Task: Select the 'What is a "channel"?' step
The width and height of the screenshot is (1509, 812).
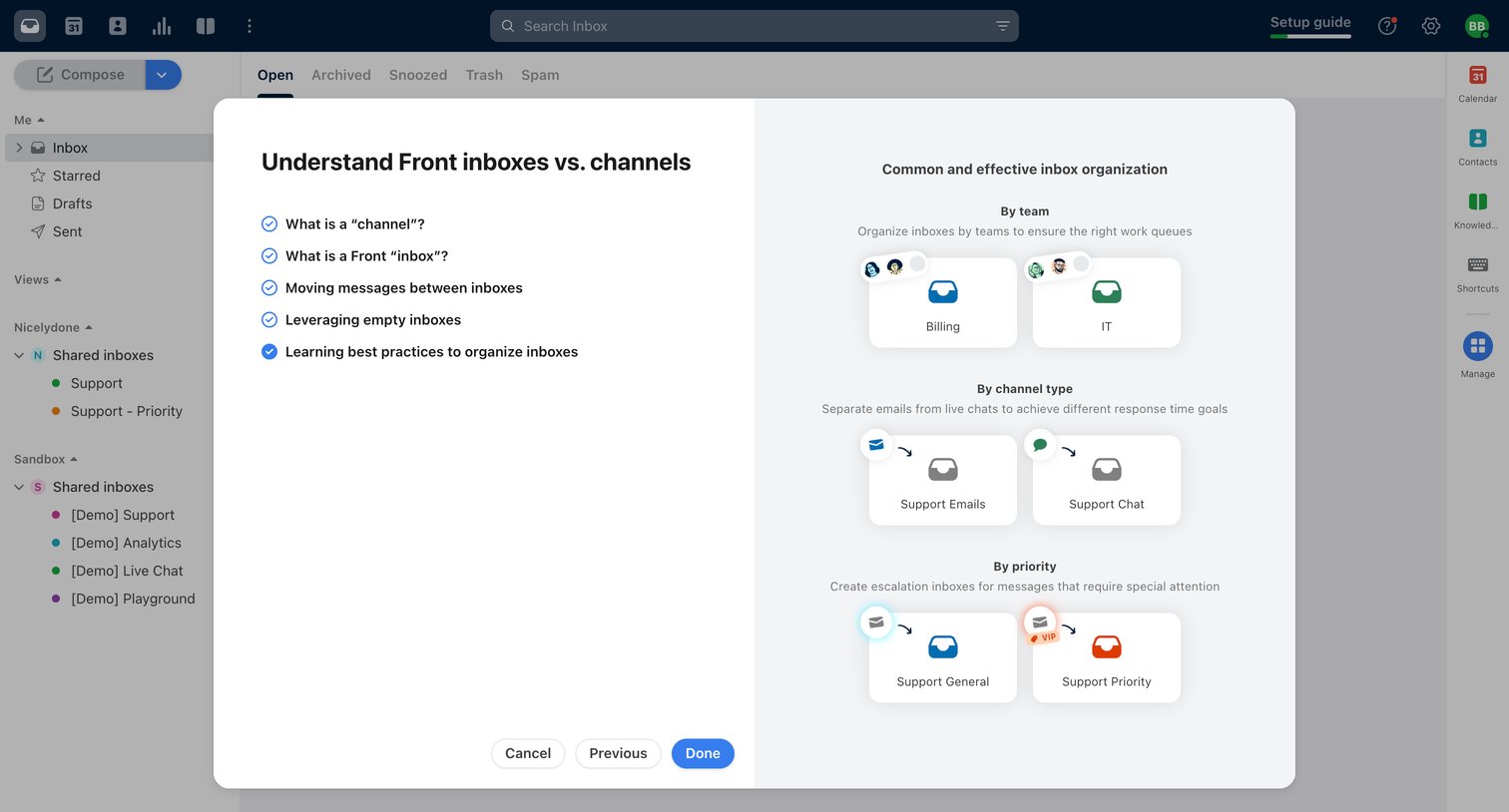Action: [x=343, y=224]
